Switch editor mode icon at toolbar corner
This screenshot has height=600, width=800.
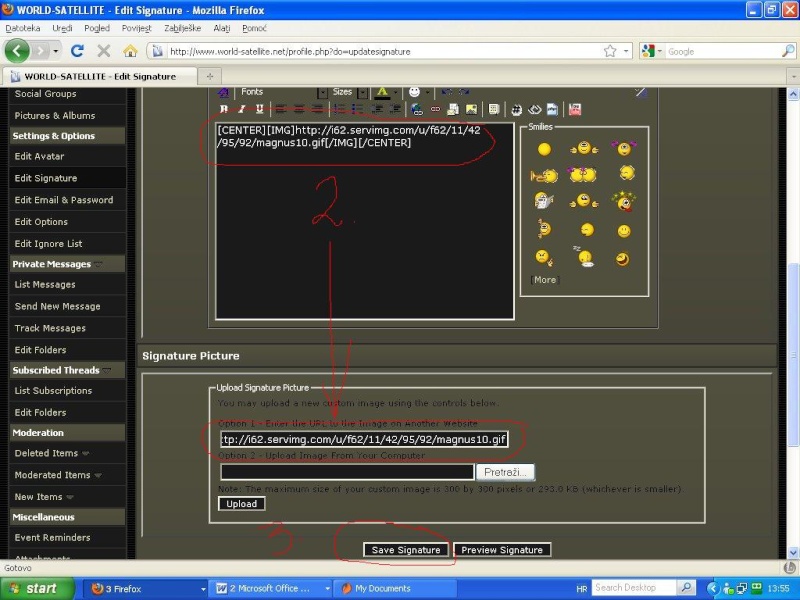pyautogui.click(x=641, y=92)
